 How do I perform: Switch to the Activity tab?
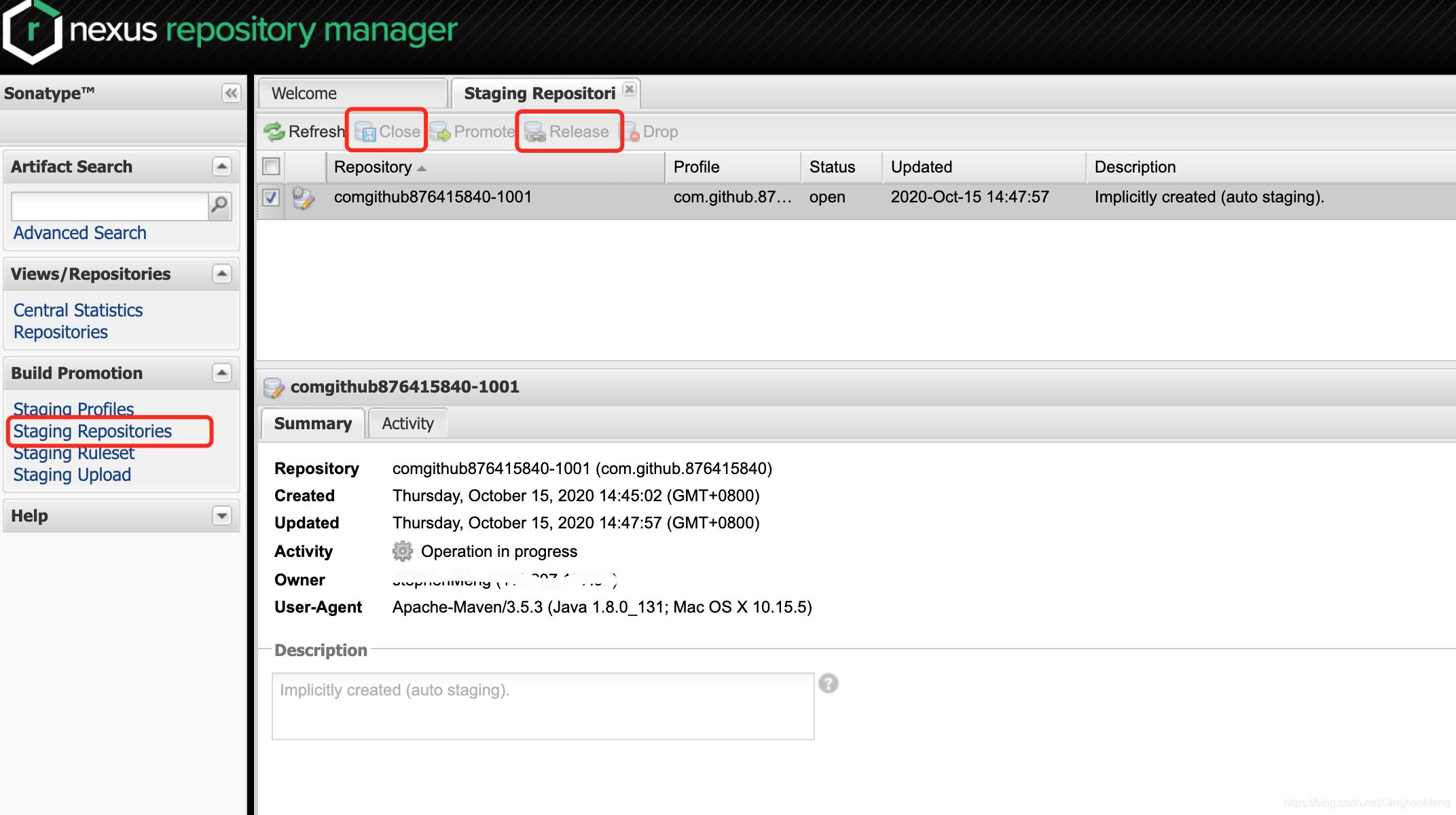[x=407, y=424]
